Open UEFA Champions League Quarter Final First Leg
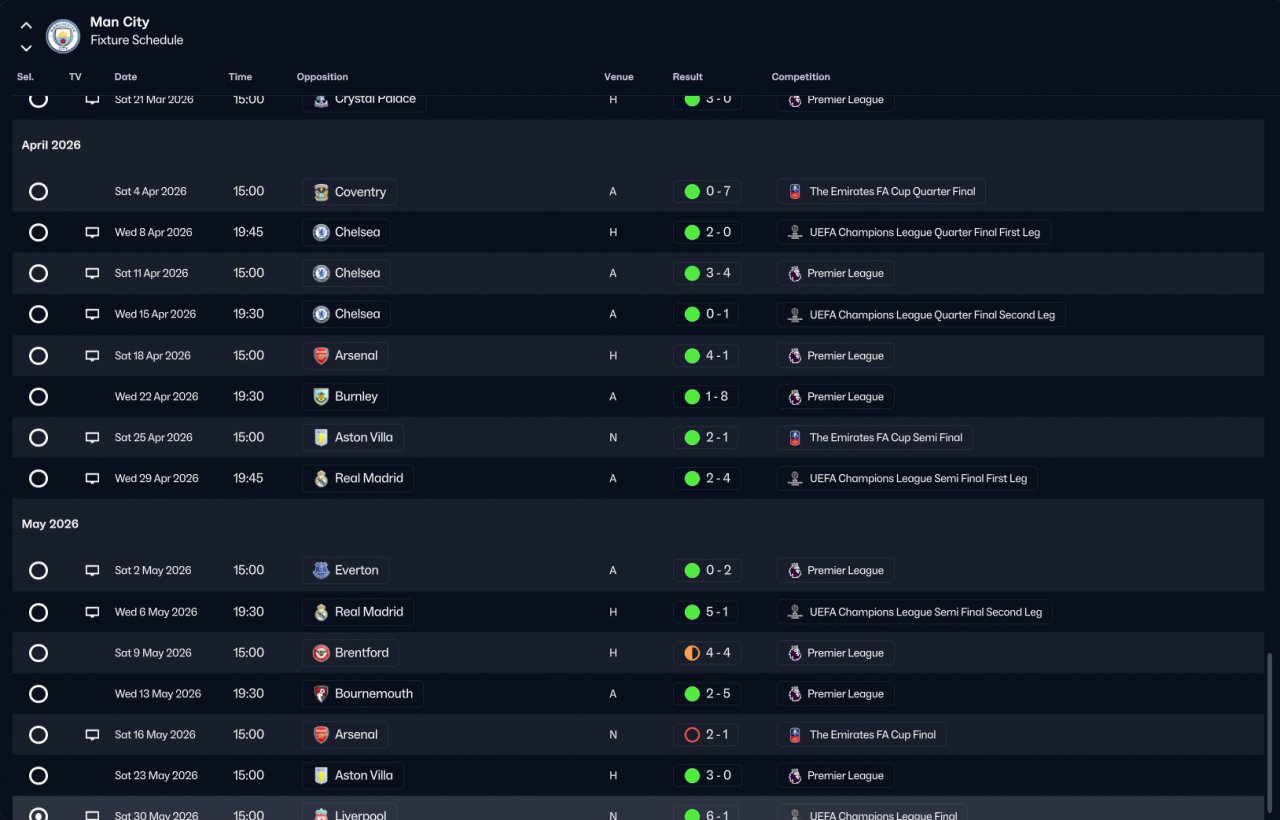This screenshot has height=820, width=1280. coord(913,232)
